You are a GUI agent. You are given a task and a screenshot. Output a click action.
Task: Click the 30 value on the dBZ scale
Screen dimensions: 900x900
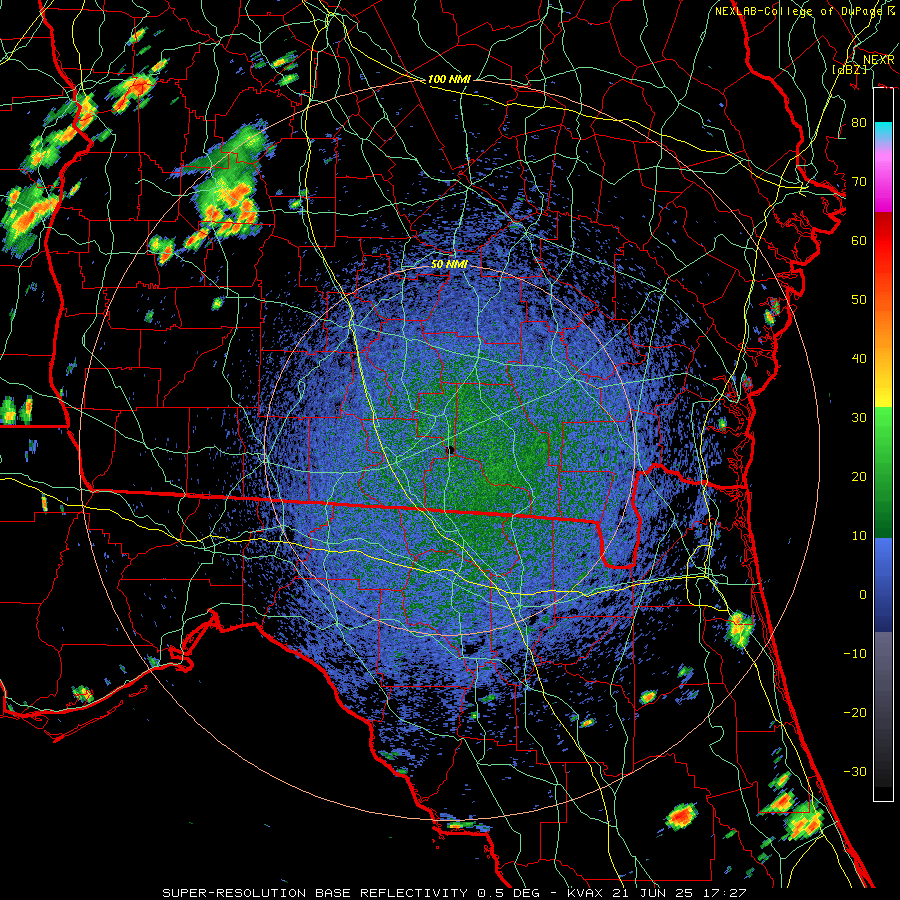(859, 417)
